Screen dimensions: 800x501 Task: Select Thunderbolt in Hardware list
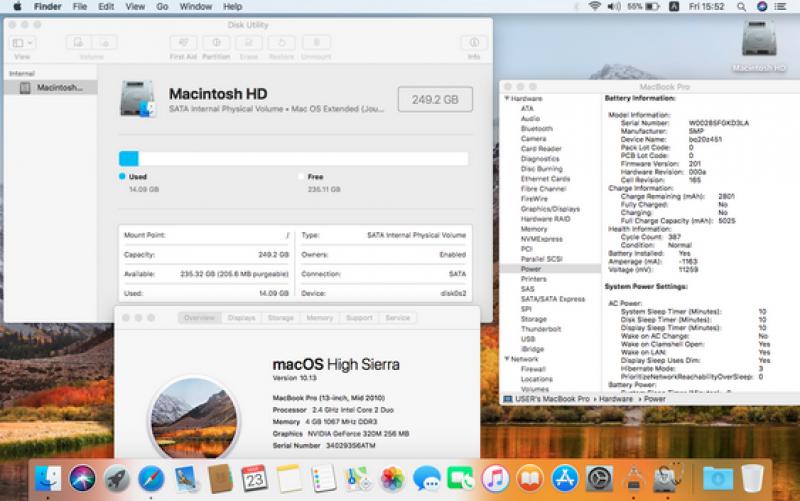541,329
